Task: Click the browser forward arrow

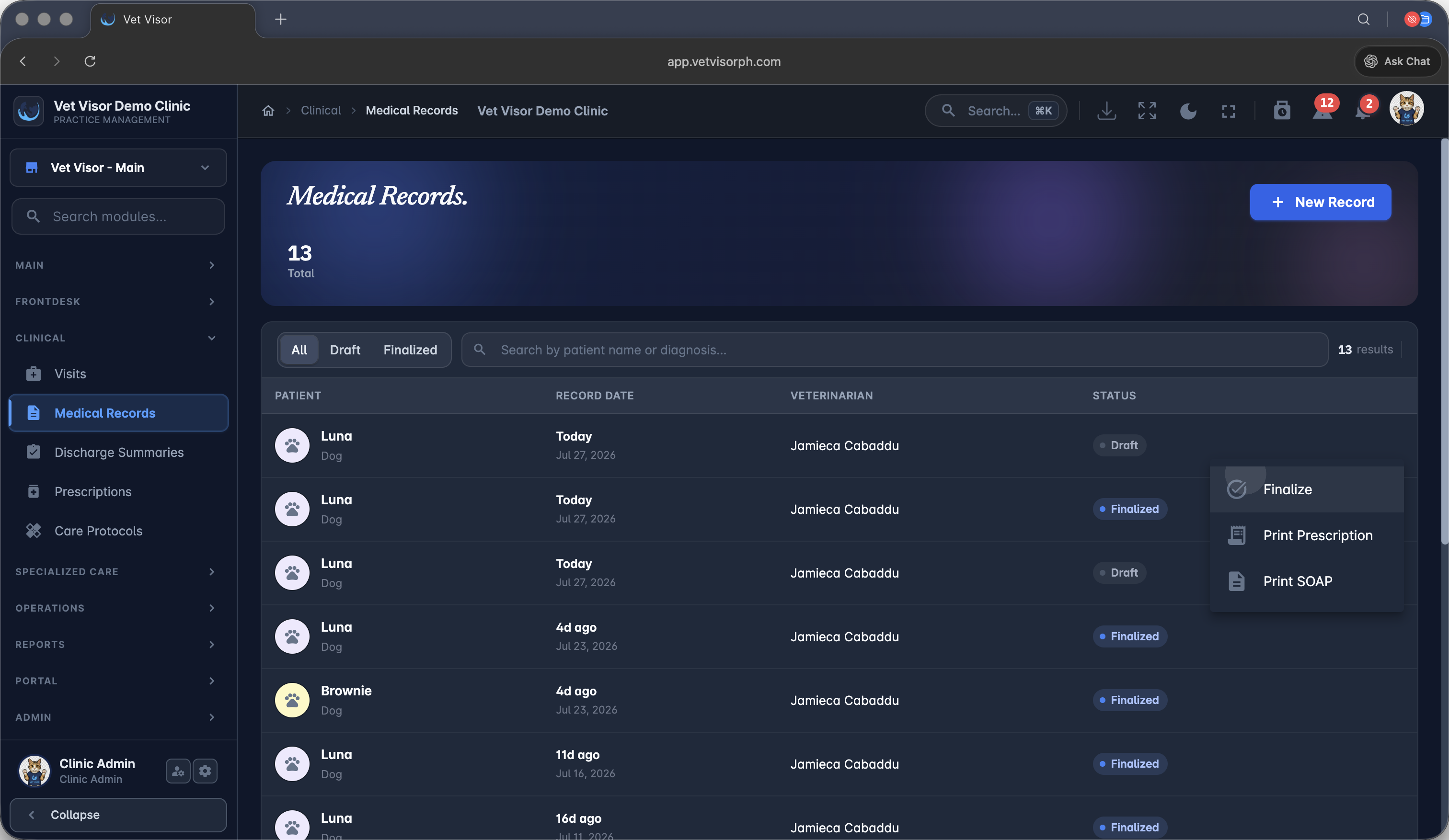Action: (x=57, y=61)
